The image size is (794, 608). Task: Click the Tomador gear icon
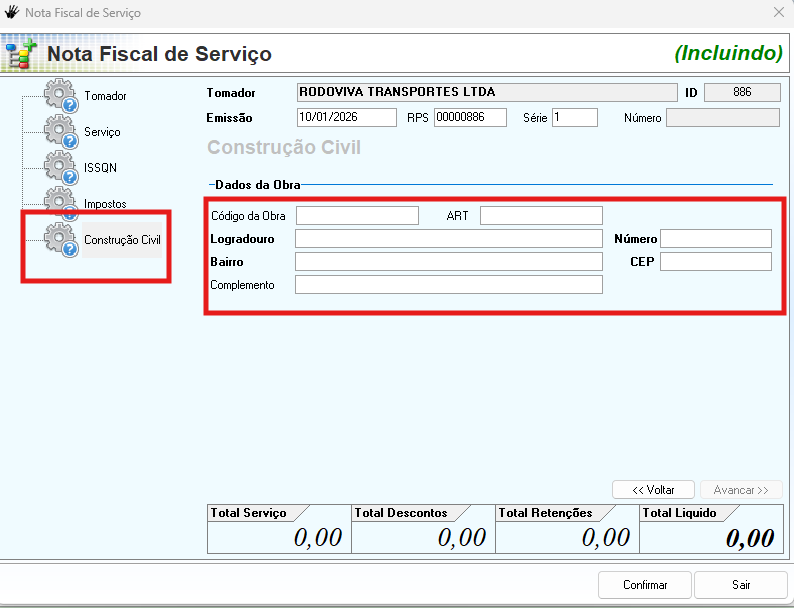61,96
